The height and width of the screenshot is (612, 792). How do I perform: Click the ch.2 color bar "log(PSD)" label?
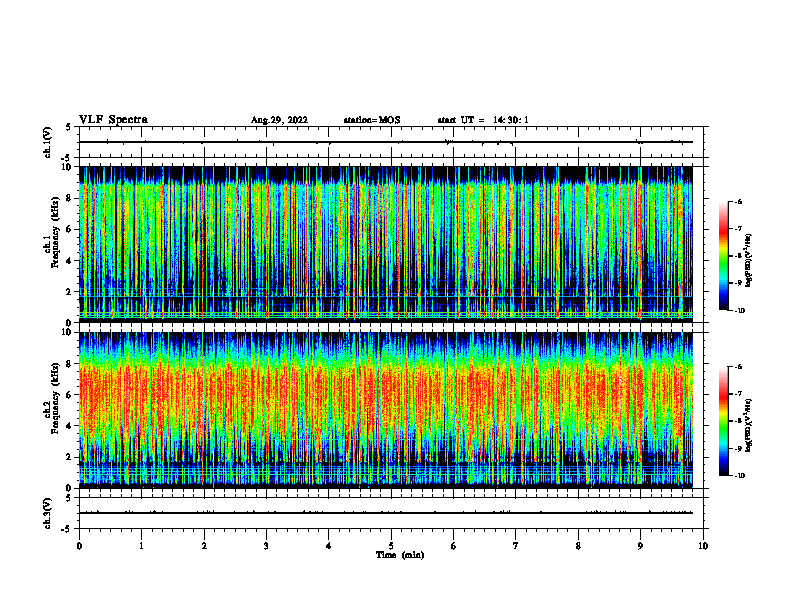pos(749,426)
